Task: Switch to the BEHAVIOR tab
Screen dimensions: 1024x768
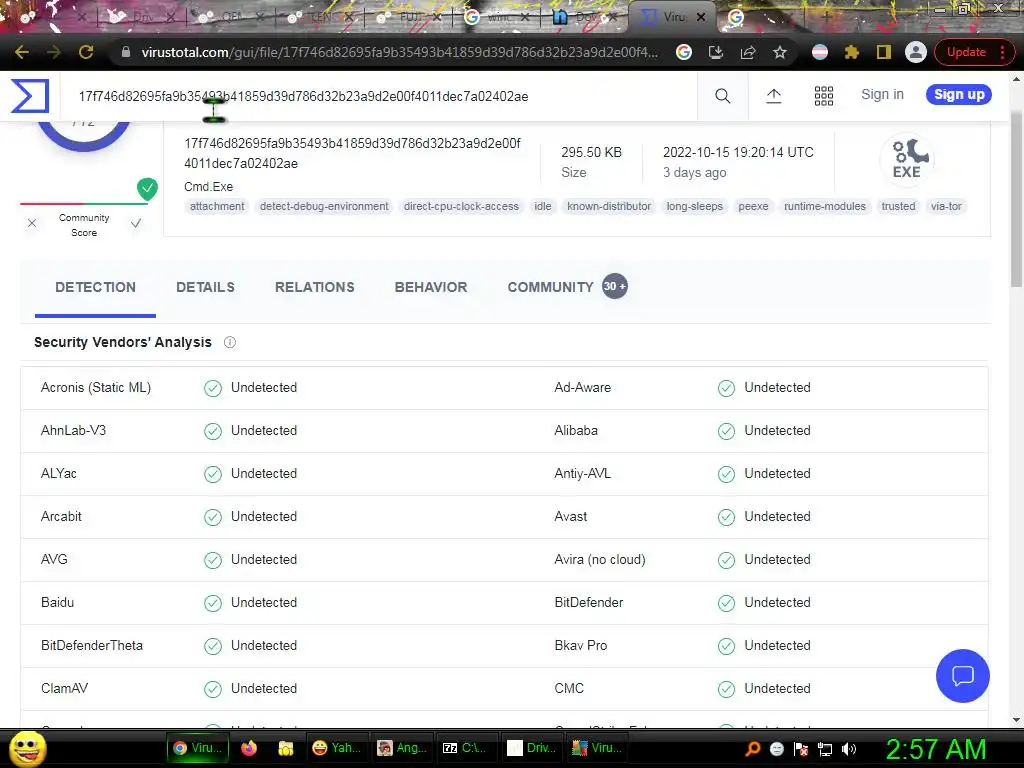Action: pyautogui.click(x=431, y=287)
